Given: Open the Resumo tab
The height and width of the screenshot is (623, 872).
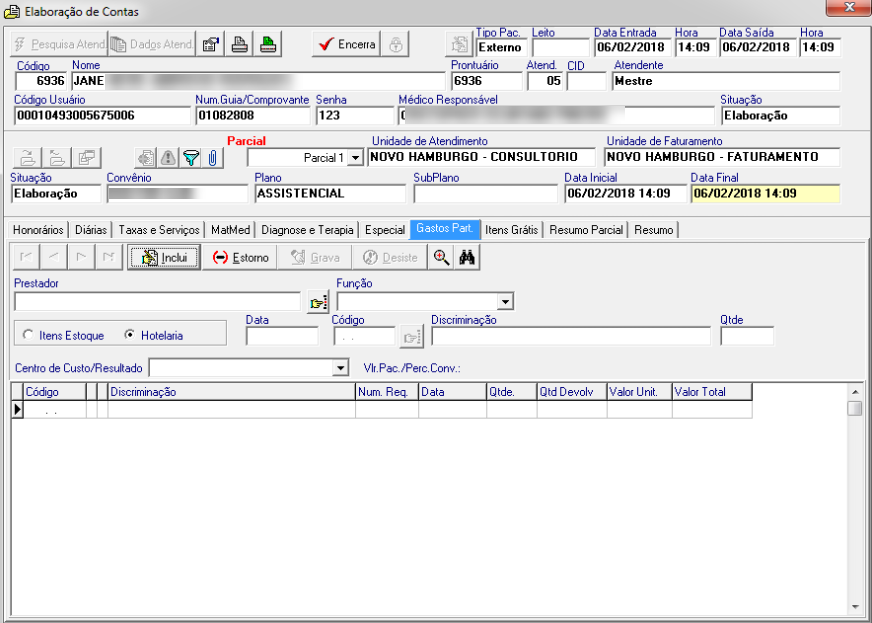Looking at the screenshot, I should [x=653, y=230].
